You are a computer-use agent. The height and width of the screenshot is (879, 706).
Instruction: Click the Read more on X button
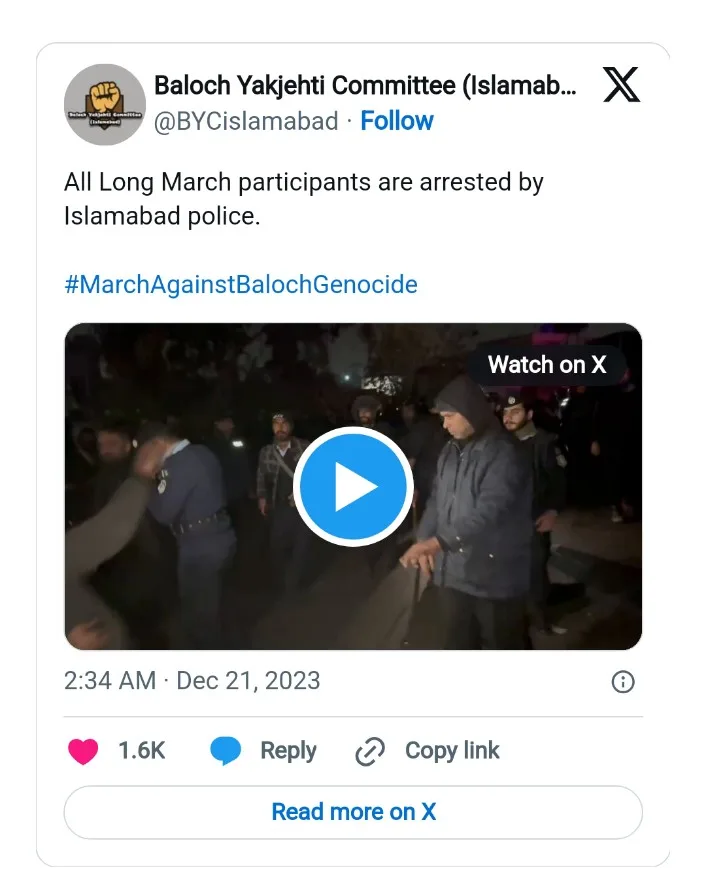point(353,811)
